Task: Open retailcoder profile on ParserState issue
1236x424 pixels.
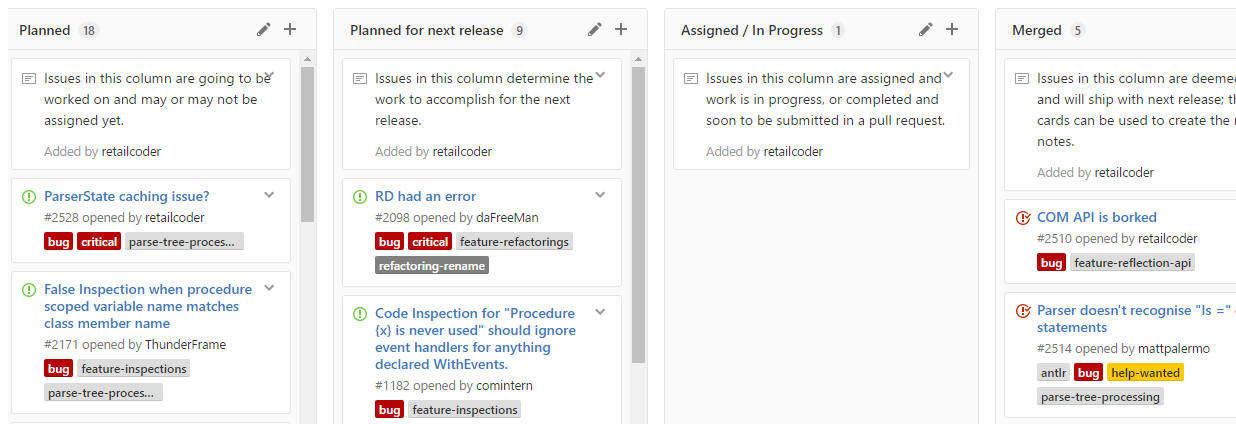Action: click(x=174, y=217)
